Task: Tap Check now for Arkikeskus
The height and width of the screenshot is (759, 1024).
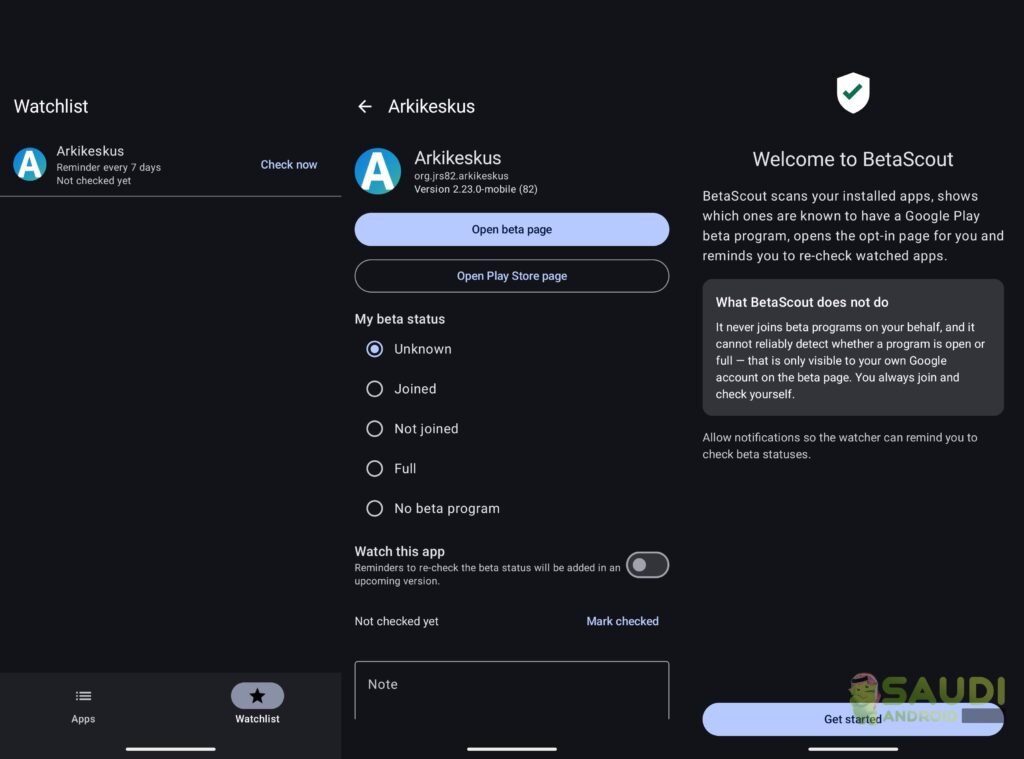Action: click(x=289, y=165)
